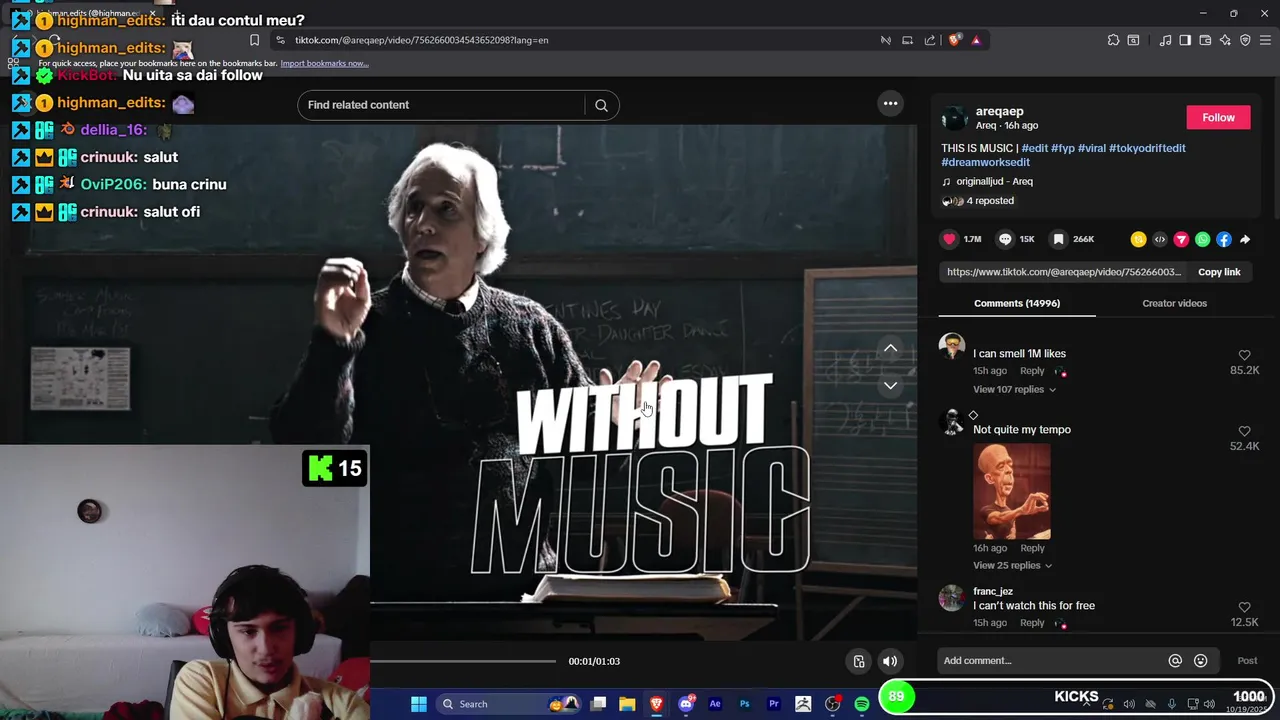The width and height of the screenshot is (1280, 720).
Task: Reply to franc_jez's comment
Action: pos(1032,623)
